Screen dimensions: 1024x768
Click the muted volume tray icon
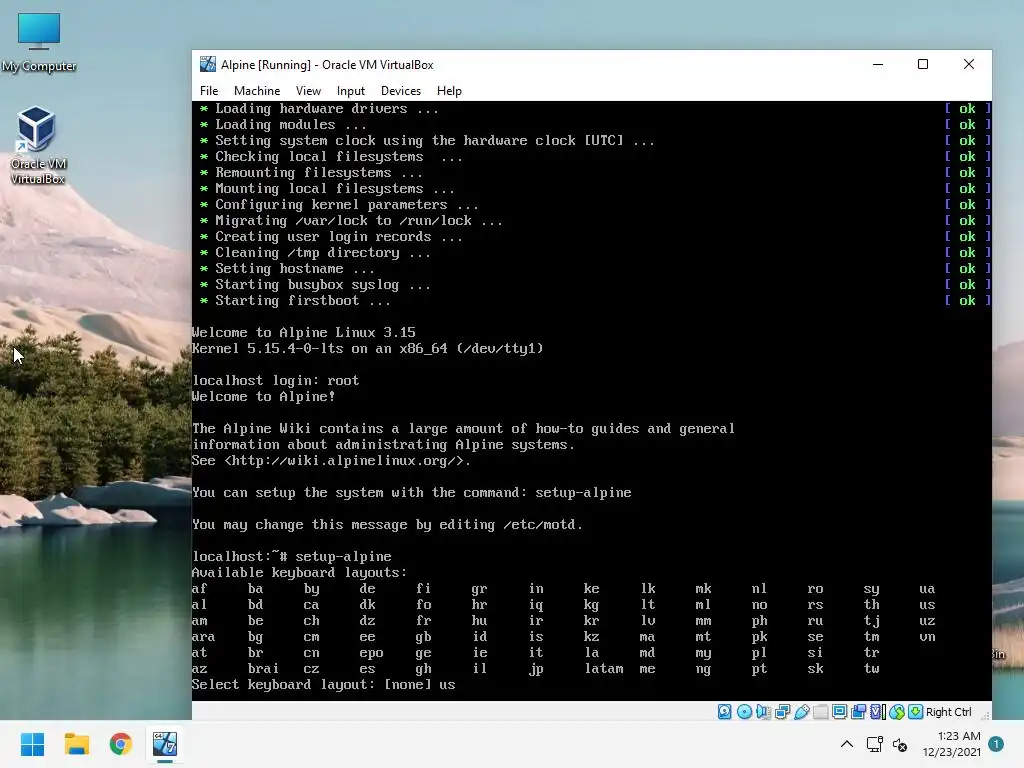click(x=900, y=744)
